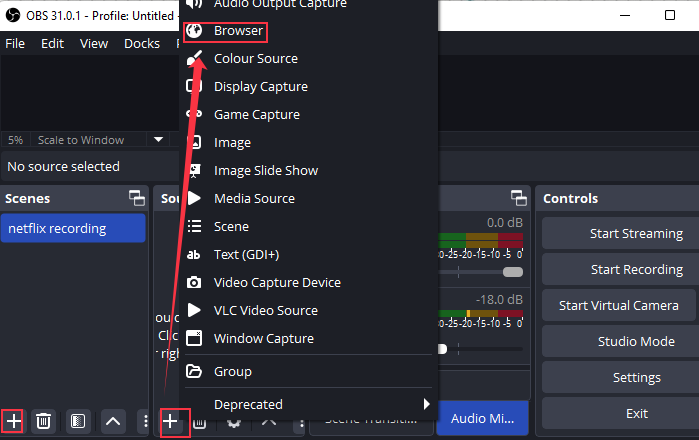Click the Scene list icon
The width and height of the screenshot is (699, 440).
(x=194, y=226)
